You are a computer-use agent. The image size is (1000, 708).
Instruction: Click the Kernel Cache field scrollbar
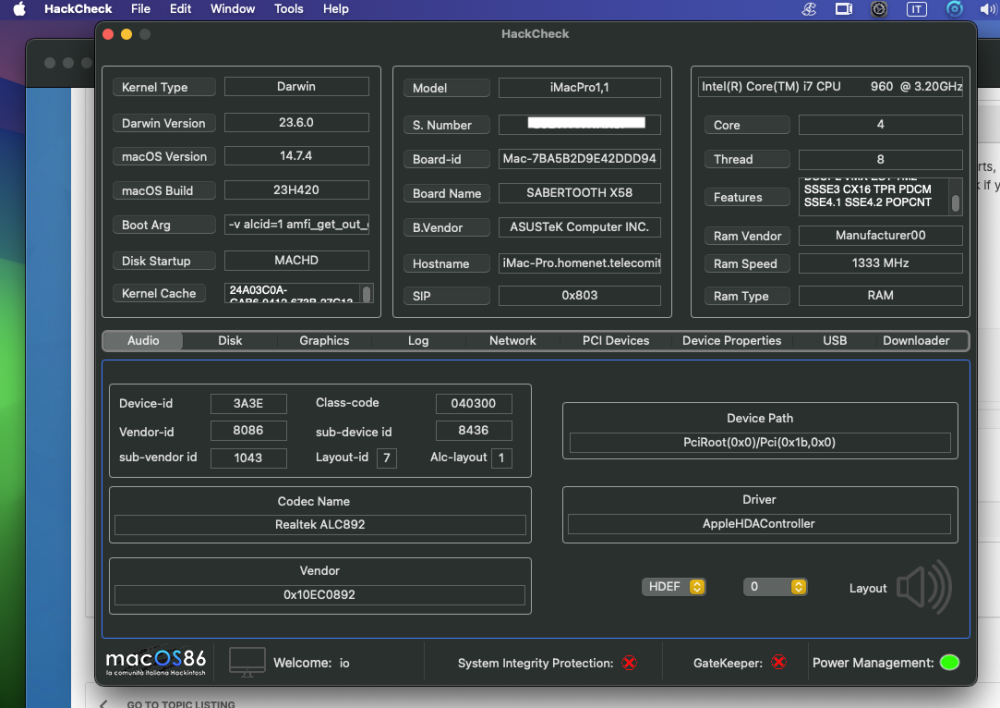367,293
